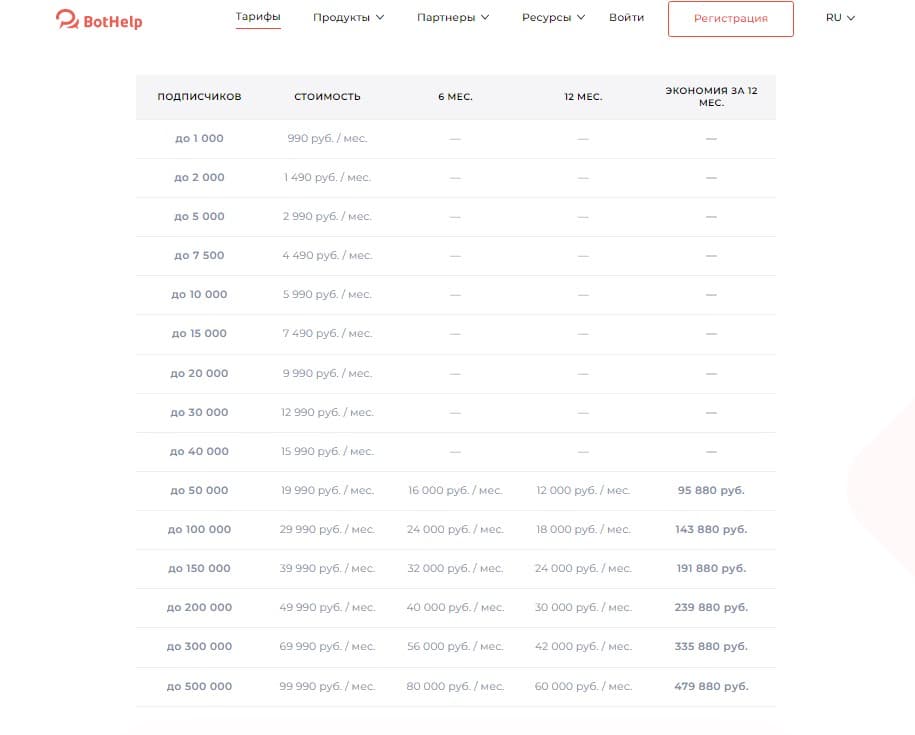
Task: Select the 'до 20 000' subscribers cell
Action: [200, 373]
